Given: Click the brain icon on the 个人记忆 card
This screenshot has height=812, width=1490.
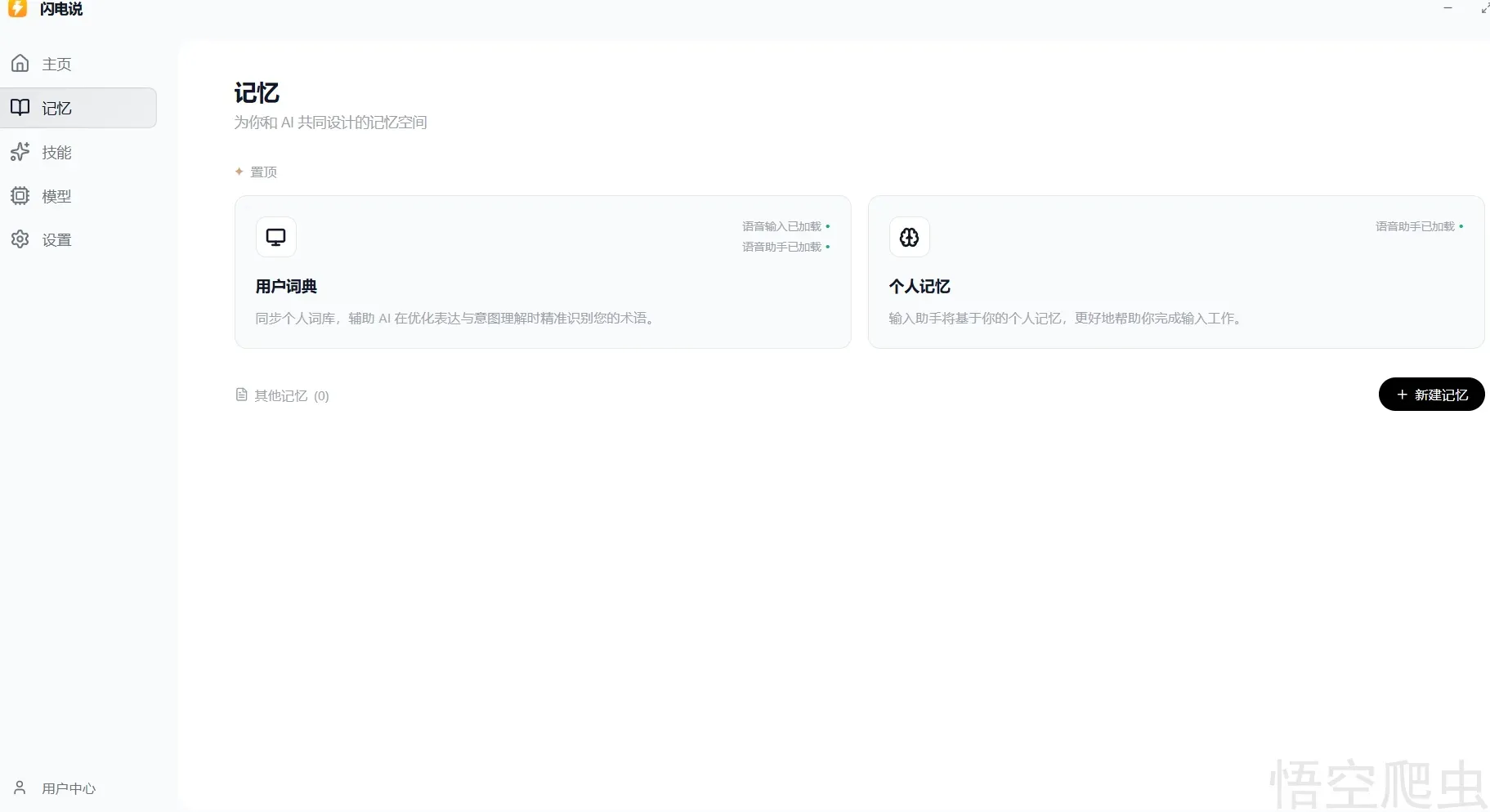Looking at the screenshot, I should [909, 237].
